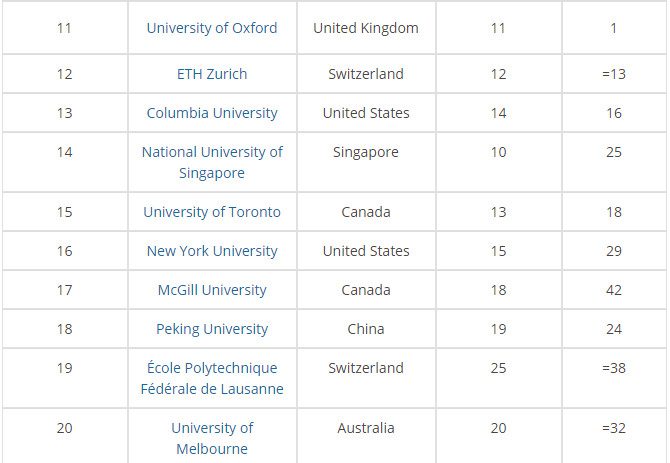Open the Columbia University link
670x463 pixels.
click(212, 113)
